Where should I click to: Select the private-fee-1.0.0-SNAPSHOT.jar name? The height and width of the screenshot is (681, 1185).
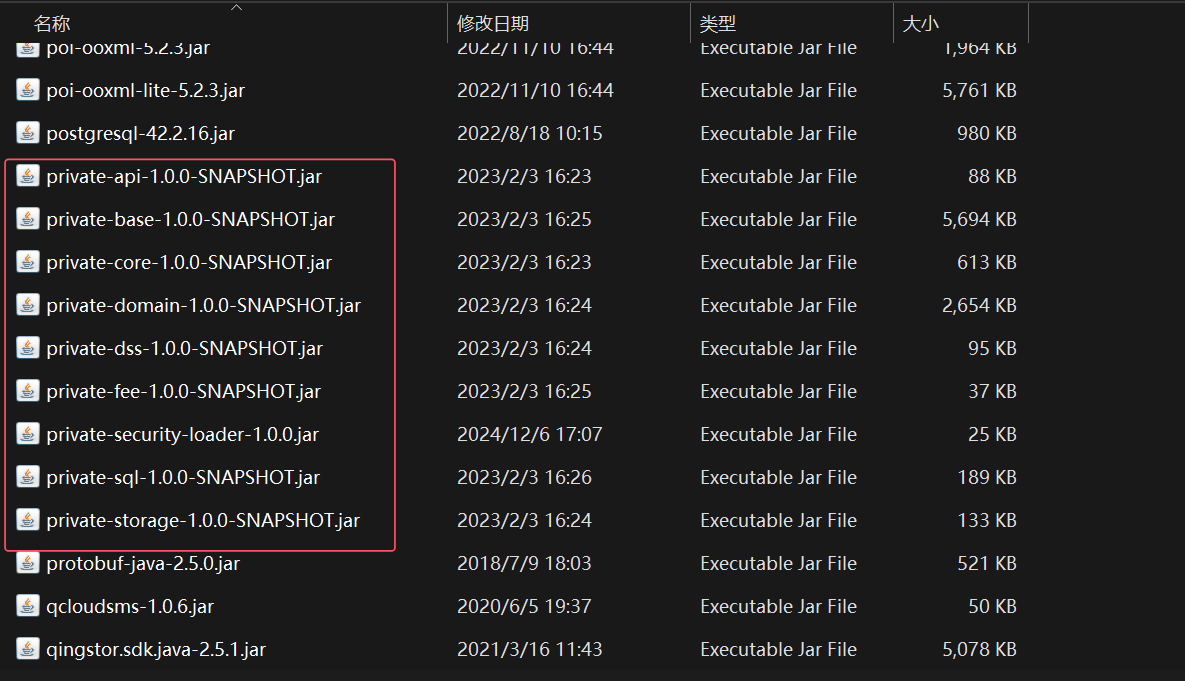click(x=183, y=391)
